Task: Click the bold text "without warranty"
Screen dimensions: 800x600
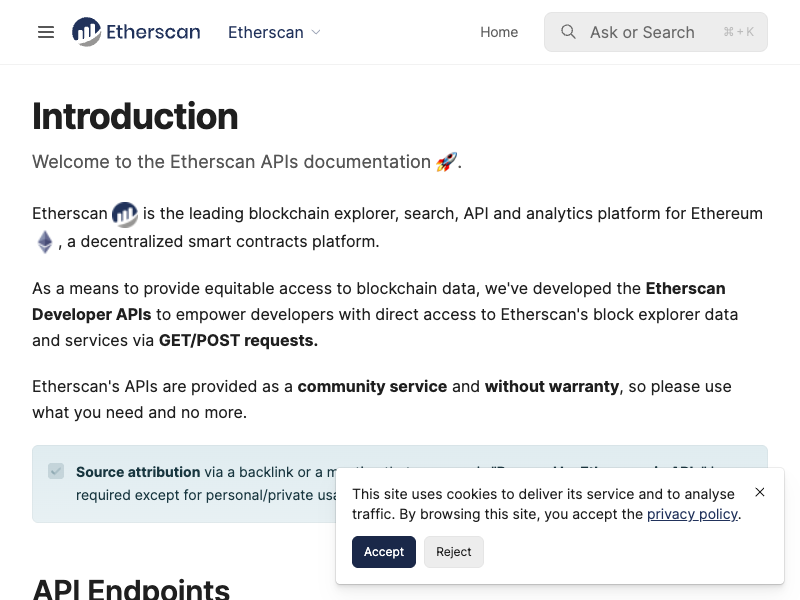Action: click(552, 386)
